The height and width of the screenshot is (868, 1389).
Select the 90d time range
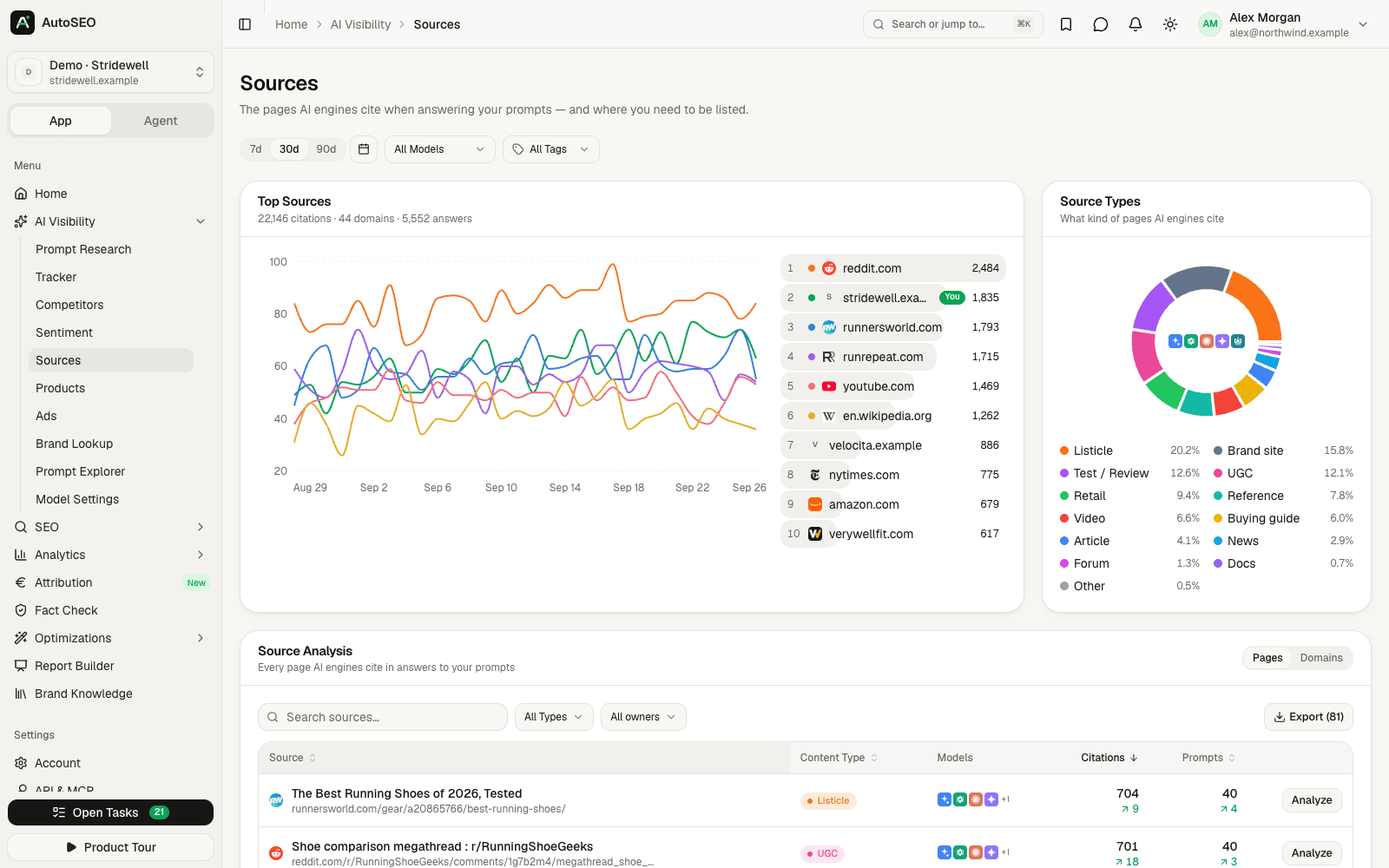click(x=326, y=149)
